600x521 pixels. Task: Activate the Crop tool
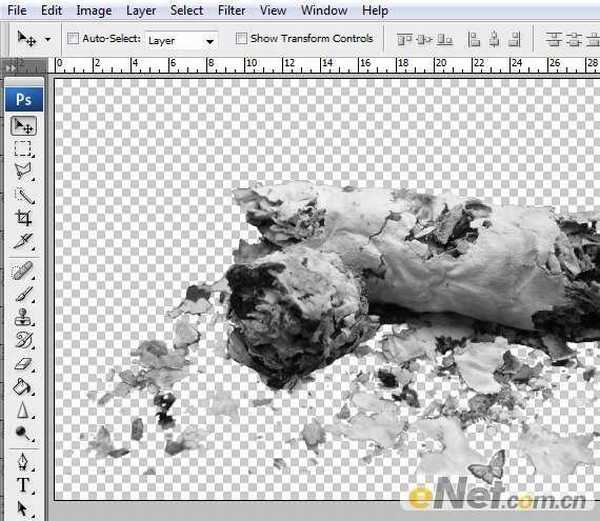(23, 218)
